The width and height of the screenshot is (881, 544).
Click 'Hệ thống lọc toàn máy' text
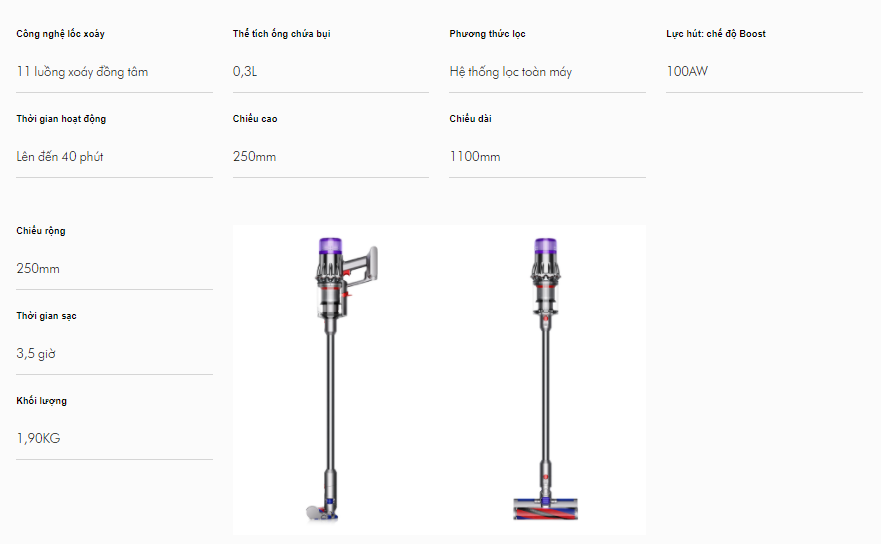pyautogui.click(x=511, y=72)
